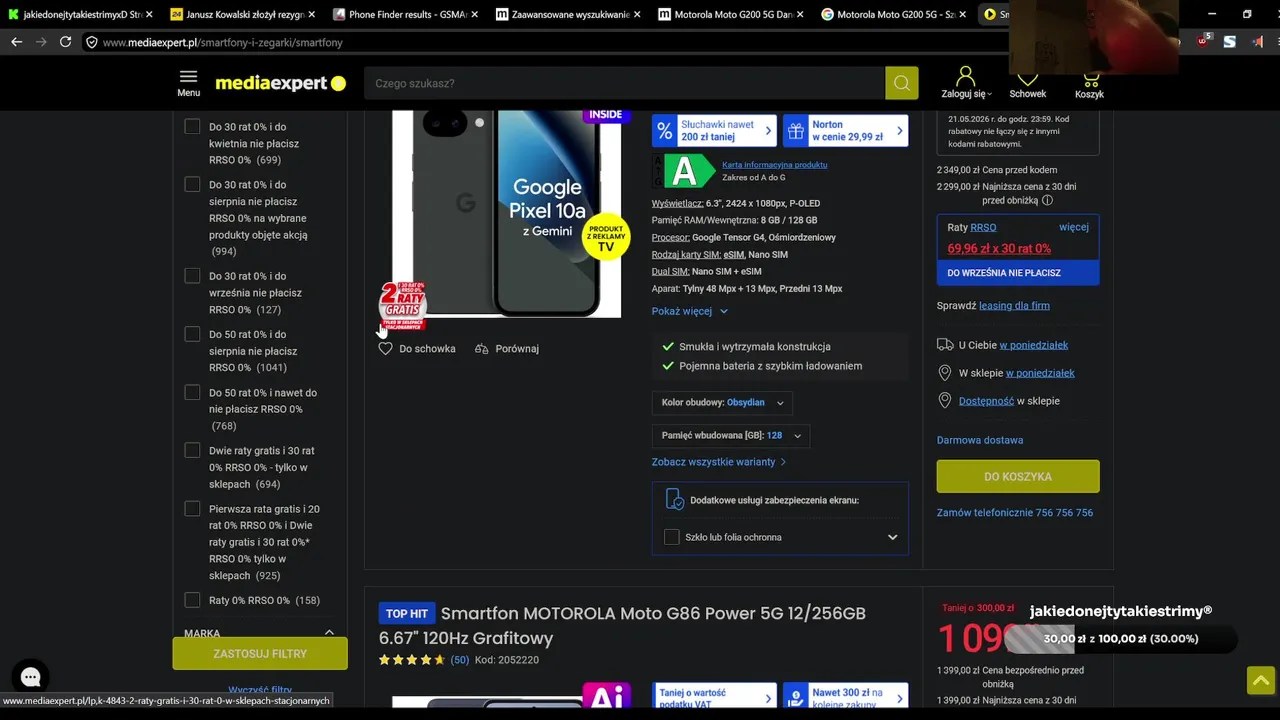The width and height of the screenshot is (1280, 720).
Task: Close the Janusz Kowalski browser tab
Action: (311, 15)
